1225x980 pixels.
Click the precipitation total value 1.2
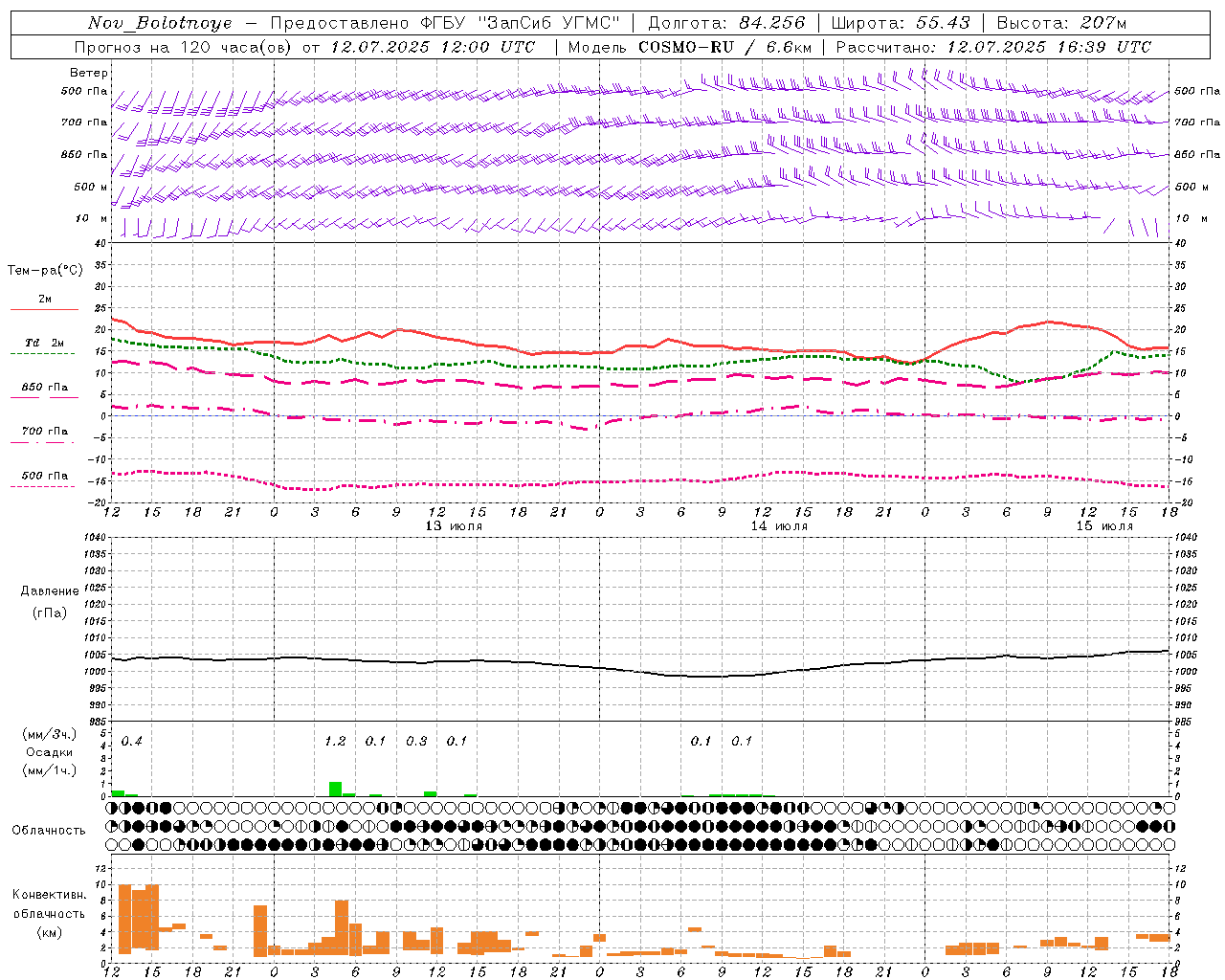335,741
